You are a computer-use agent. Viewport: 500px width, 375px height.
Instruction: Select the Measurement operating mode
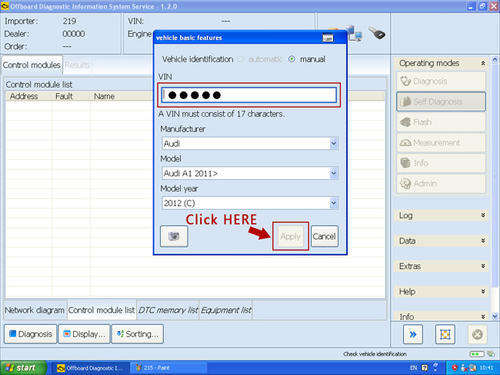click(x=441, y=143)
